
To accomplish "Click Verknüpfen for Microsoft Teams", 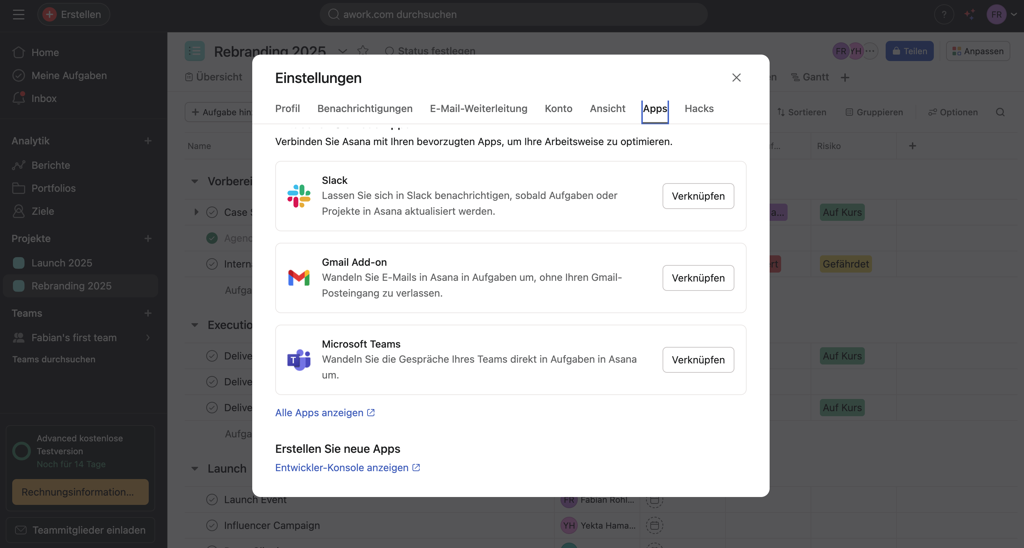I will tap(698, 359).
